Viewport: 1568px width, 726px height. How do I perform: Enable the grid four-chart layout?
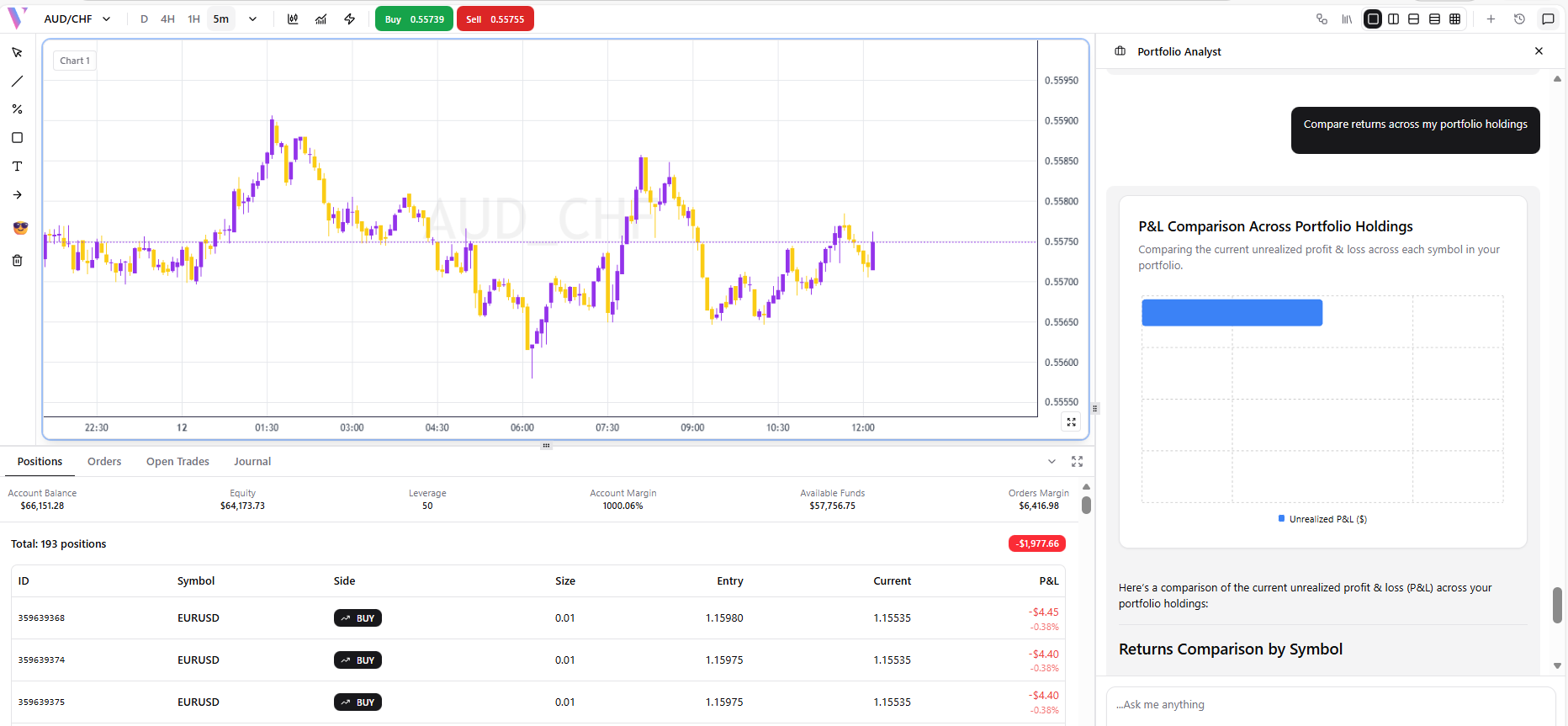click(1454, 19)
